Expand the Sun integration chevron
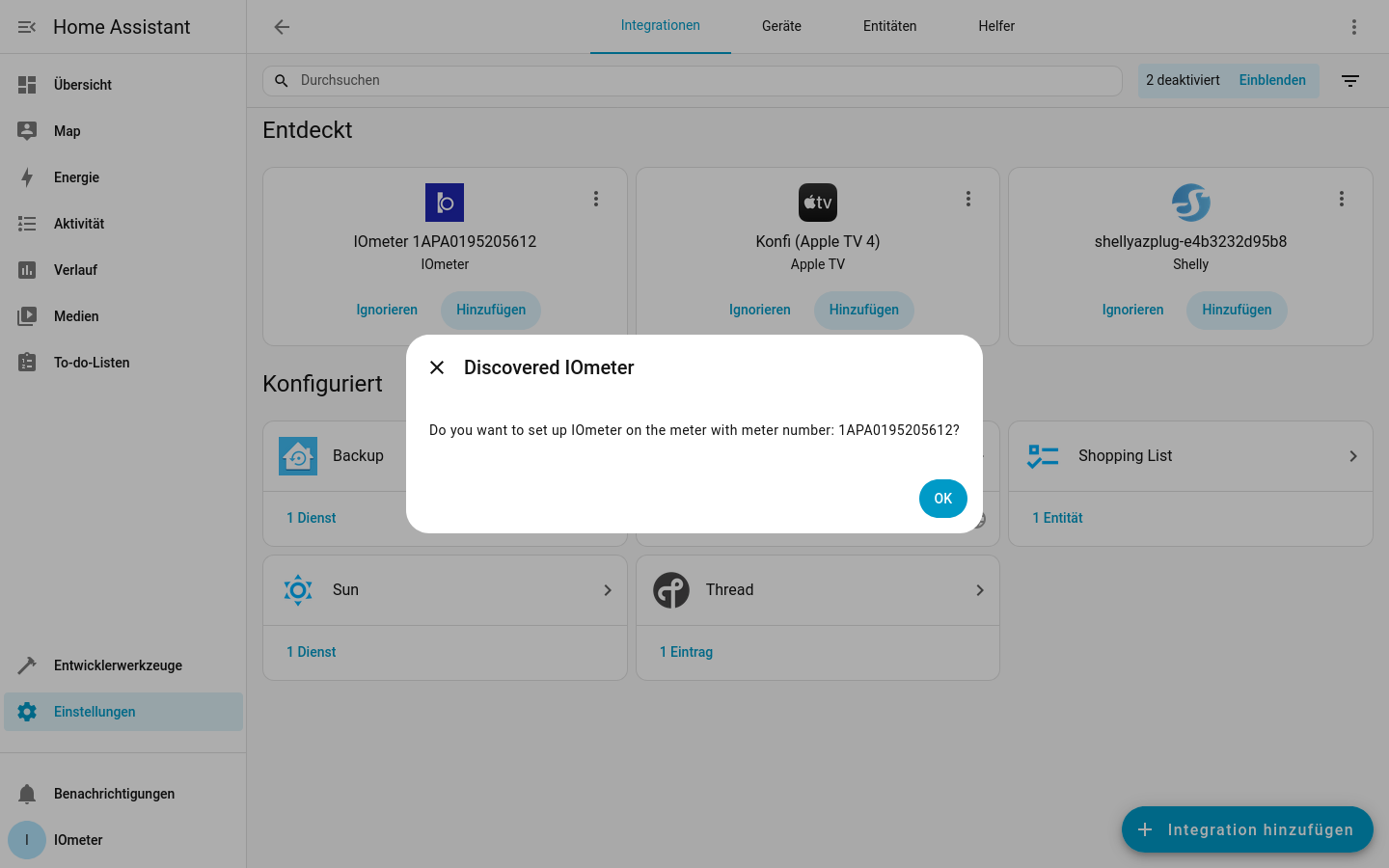1389x868 pixels. click(608, 590)
